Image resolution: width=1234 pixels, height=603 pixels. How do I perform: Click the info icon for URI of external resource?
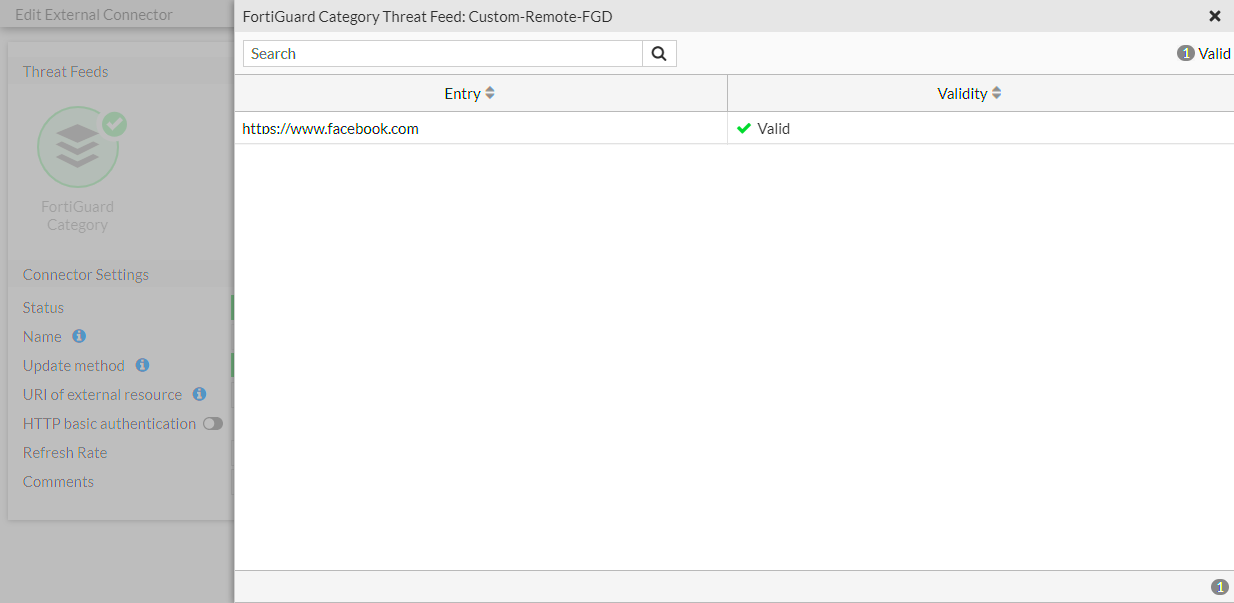tap(199, 394)
